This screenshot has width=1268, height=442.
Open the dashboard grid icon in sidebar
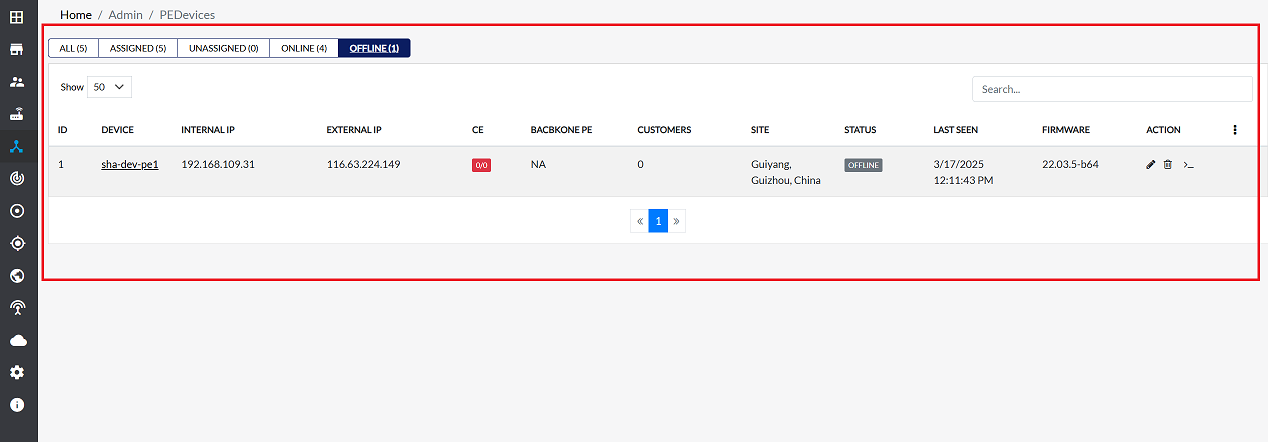pos(17,17)
